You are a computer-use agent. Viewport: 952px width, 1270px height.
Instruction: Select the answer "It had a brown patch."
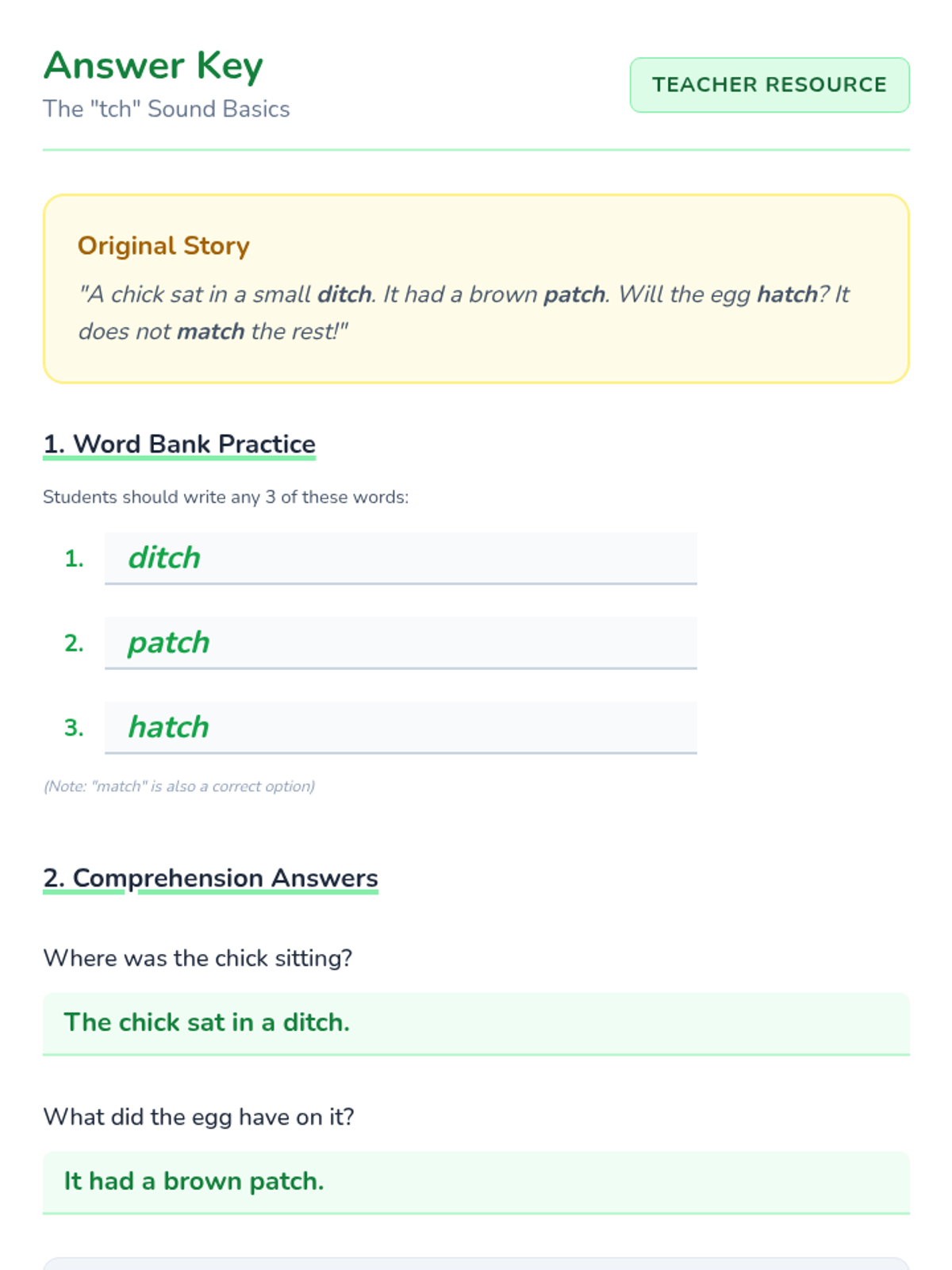click(194, 1181)
